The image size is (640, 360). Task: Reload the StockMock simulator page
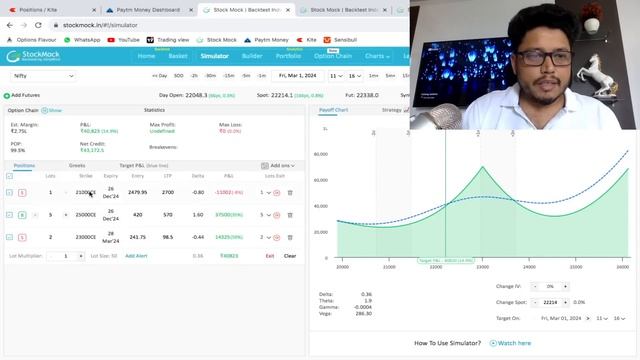coord(38,25)
